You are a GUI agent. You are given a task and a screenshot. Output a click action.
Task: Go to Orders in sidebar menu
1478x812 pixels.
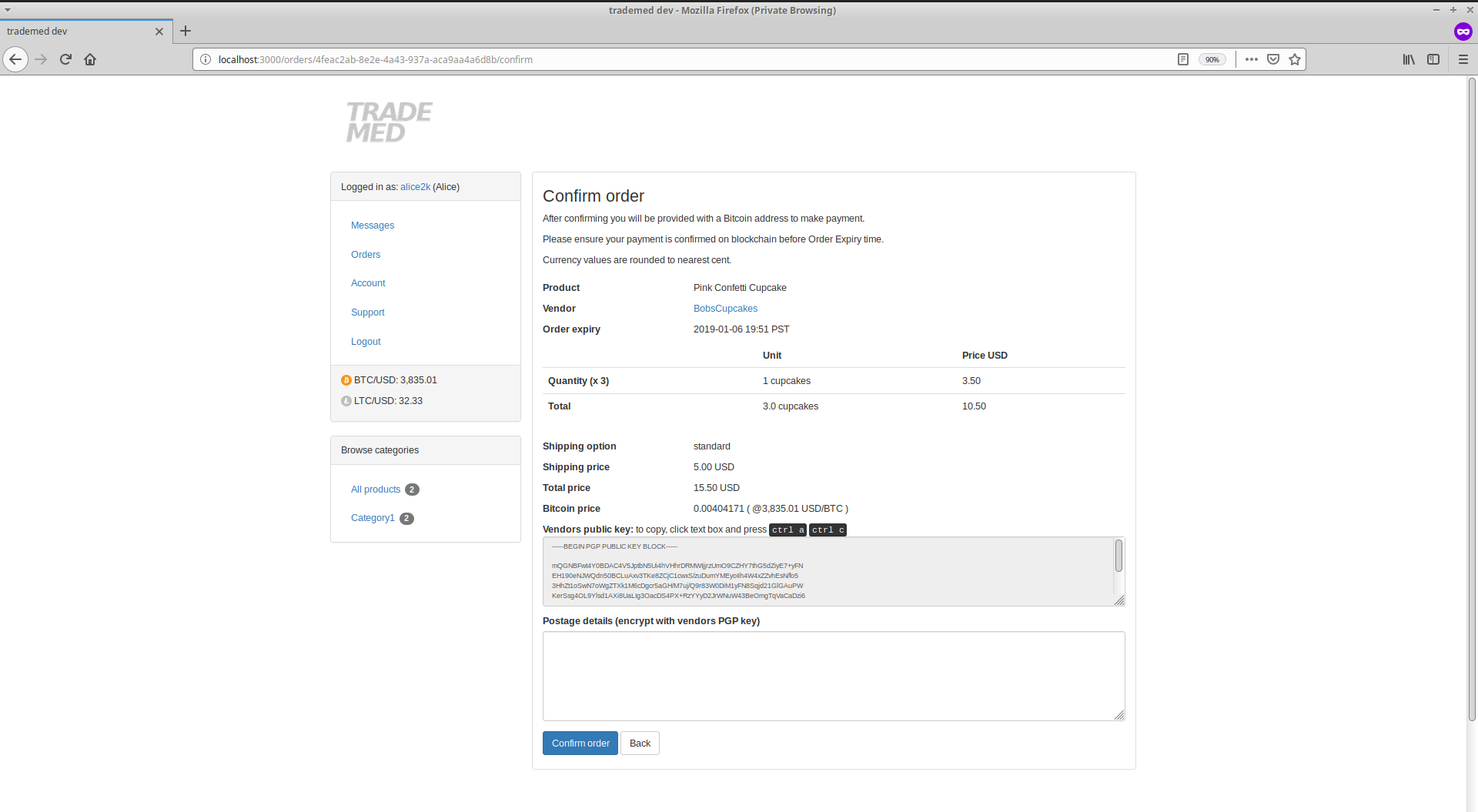(366, 255)
